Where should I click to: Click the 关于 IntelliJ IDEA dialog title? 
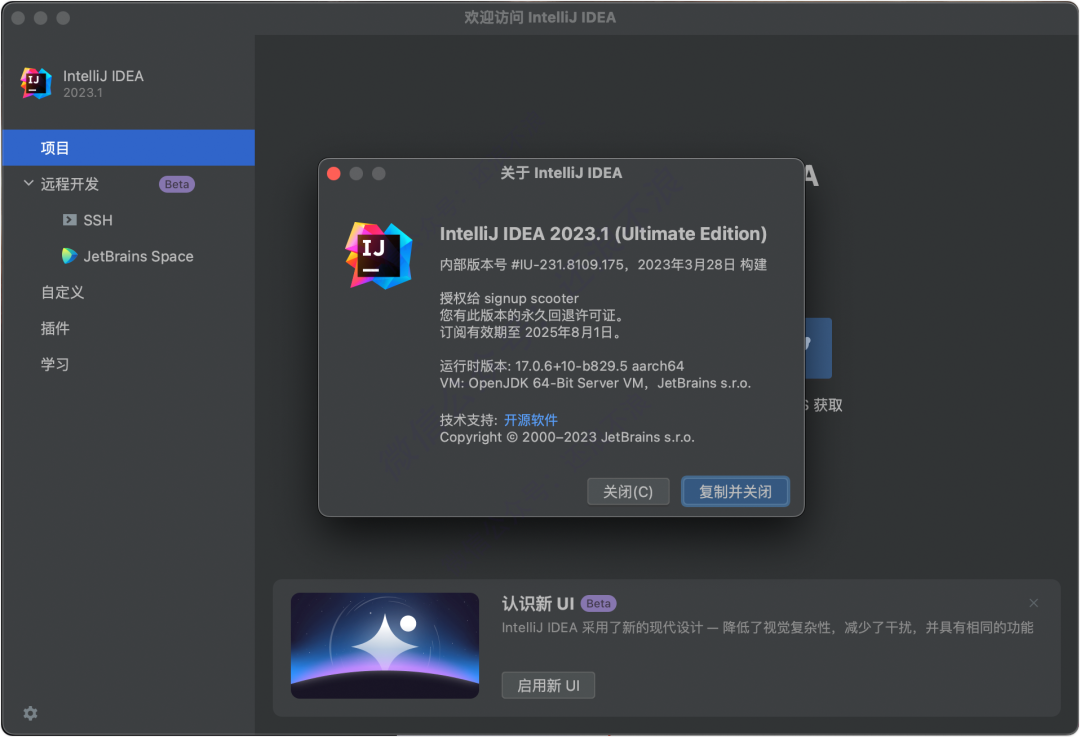coord(561,173)
